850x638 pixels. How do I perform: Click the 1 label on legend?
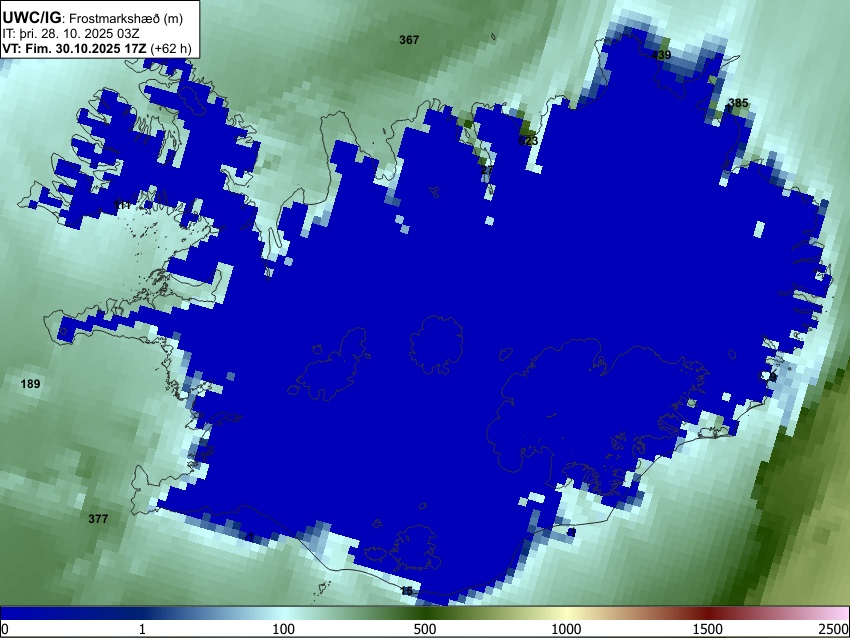[x=142, y=629]
